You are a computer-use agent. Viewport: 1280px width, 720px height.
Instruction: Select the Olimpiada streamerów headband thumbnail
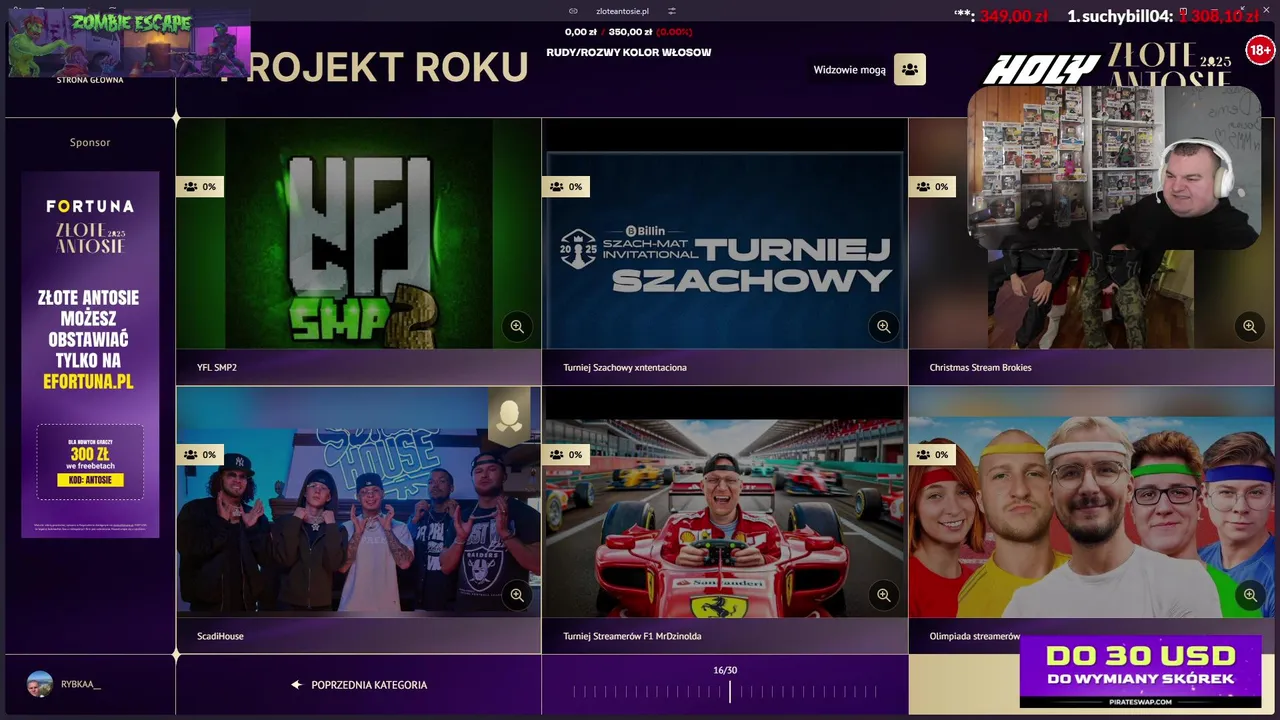point(1091,502)
